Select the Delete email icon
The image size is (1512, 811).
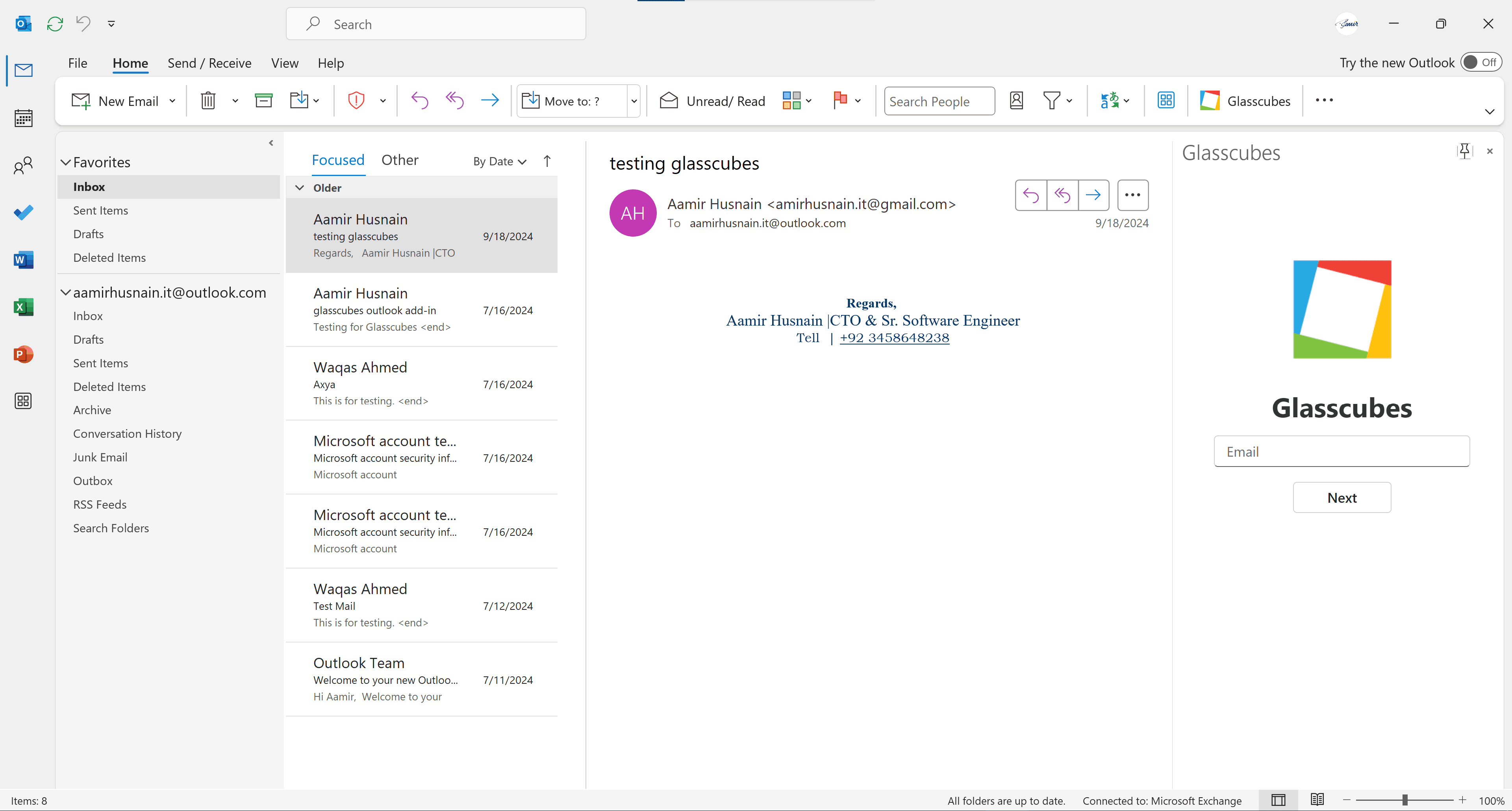(x=208, y=100)
